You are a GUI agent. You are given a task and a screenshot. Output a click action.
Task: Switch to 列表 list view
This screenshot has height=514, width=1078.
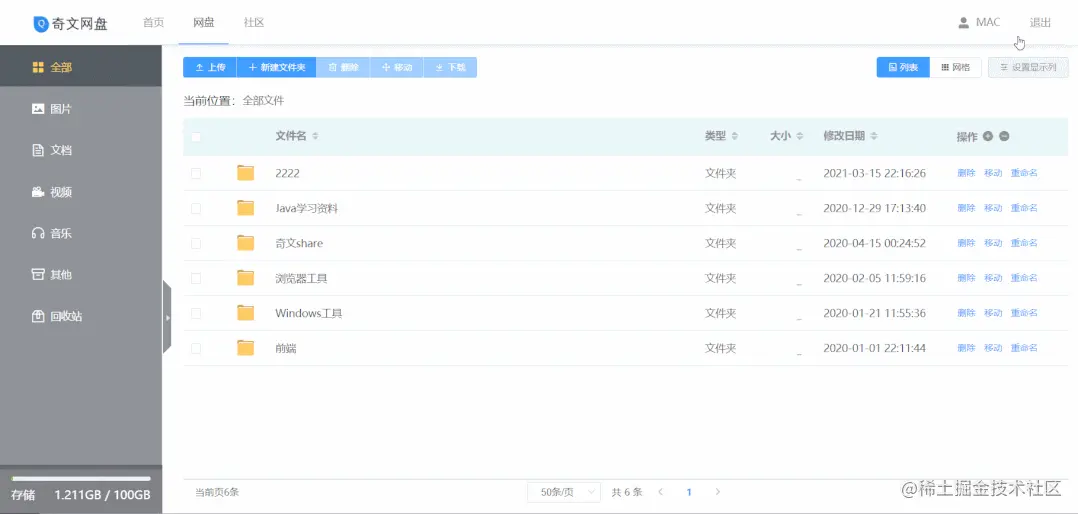903,67
